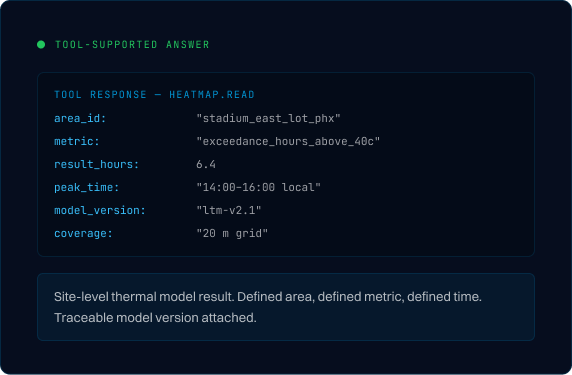Click the word ANSWER in the heading
Image resolution: width=572 pixels, height=375 pixels.
click(188, 45)
